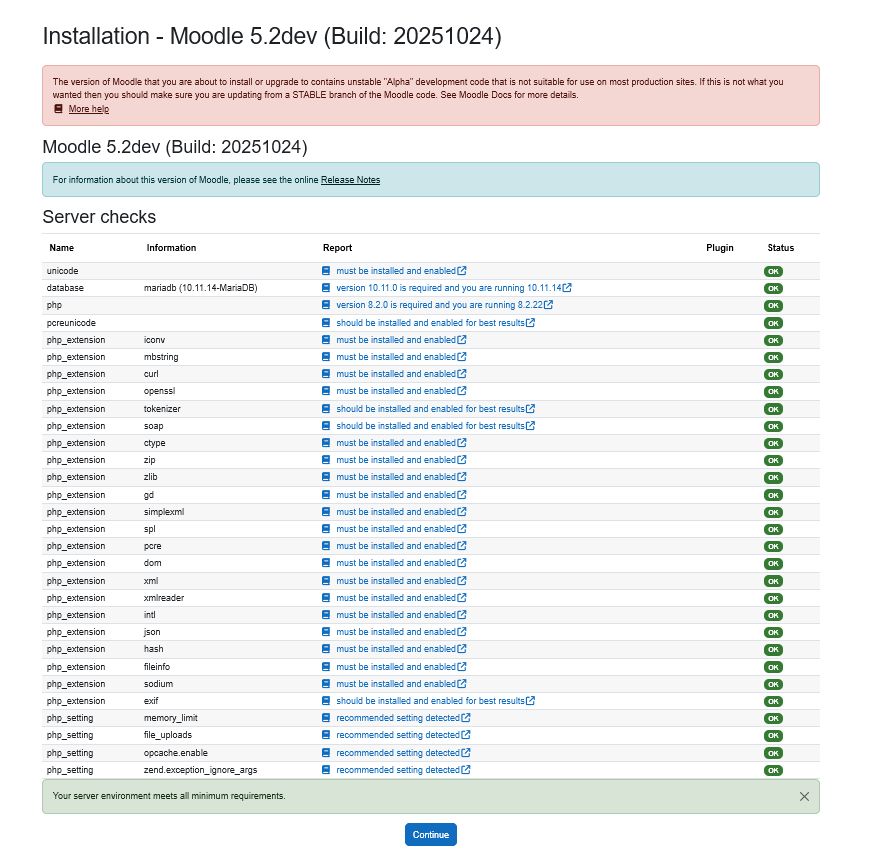Image resolution: width=883 pixels, height=858 pixels.
Task: Click the docs icon in the iconv row
Action: pyautogui.click(x=325, y=339)
